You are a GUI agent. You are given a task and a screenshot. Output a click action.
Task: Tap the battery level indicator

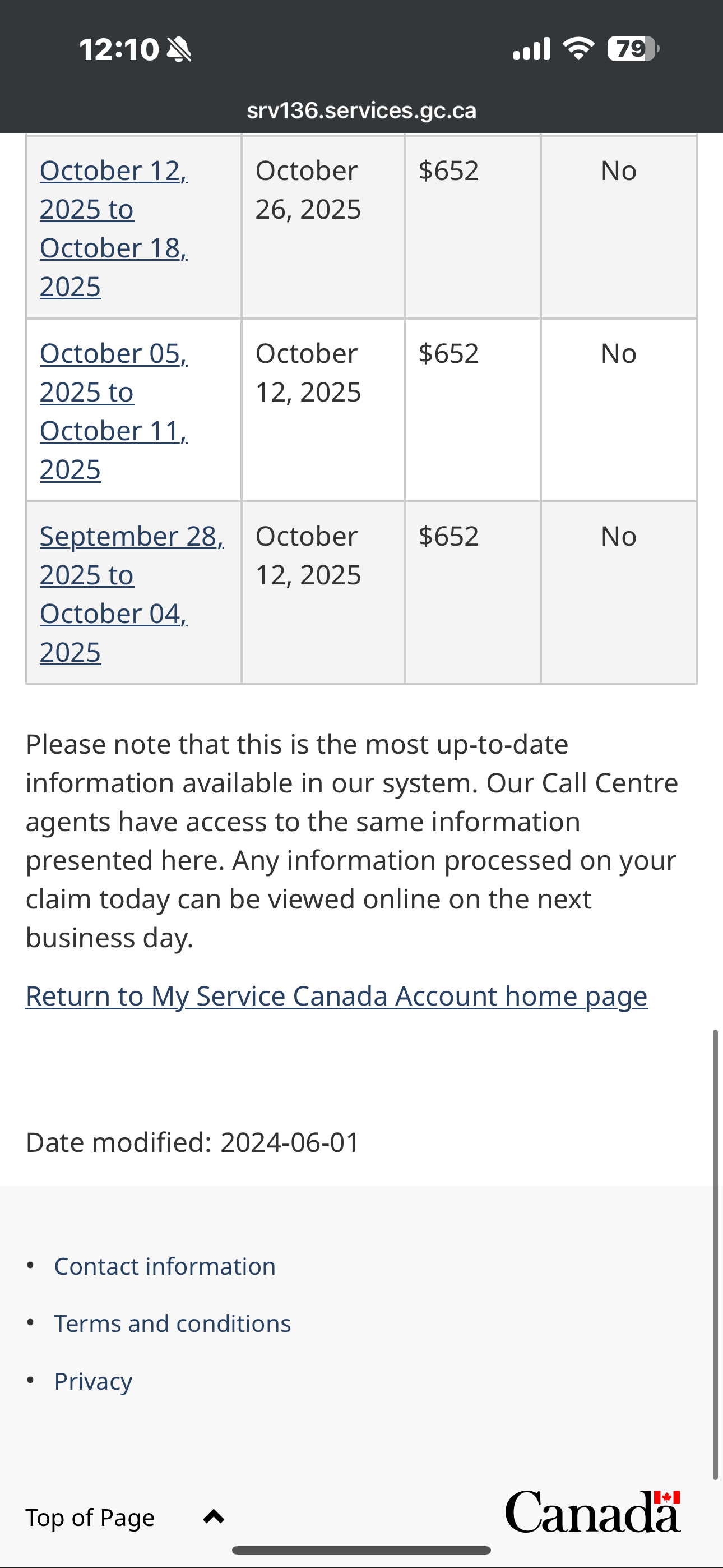click(x=633, y=49)
